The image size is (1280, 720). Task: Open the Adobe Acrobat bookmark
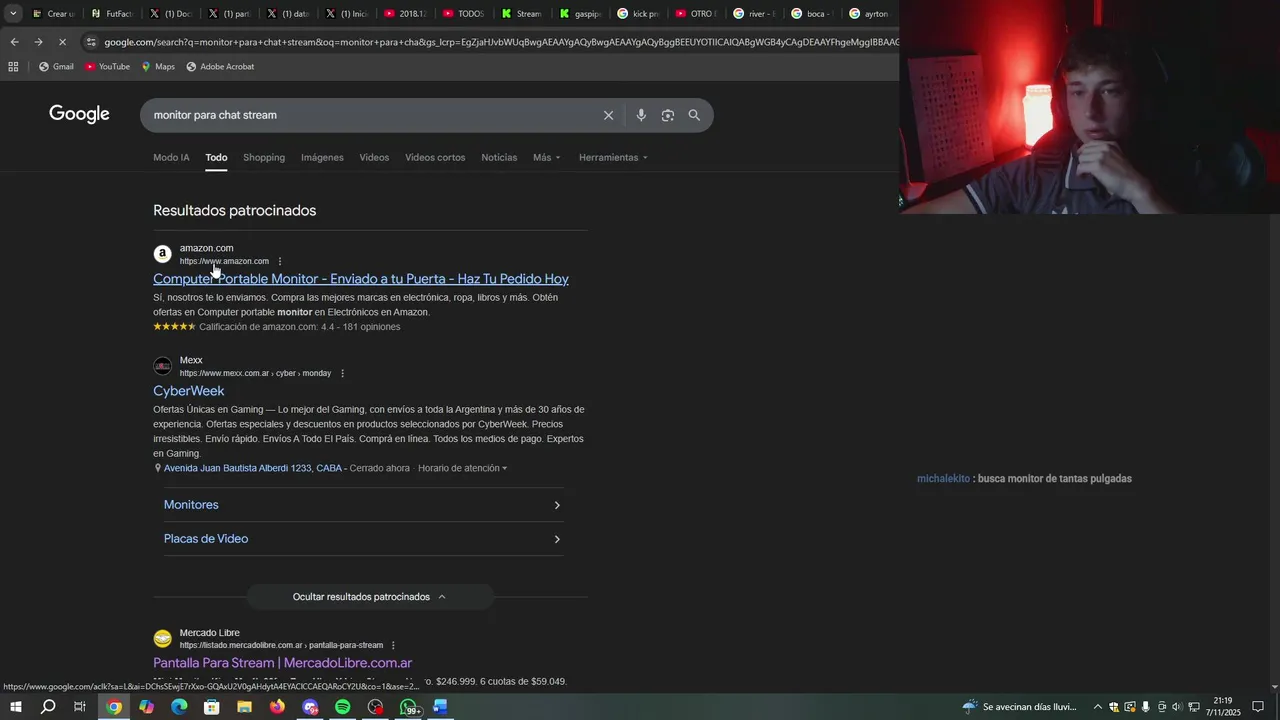(x=220, y=67)
